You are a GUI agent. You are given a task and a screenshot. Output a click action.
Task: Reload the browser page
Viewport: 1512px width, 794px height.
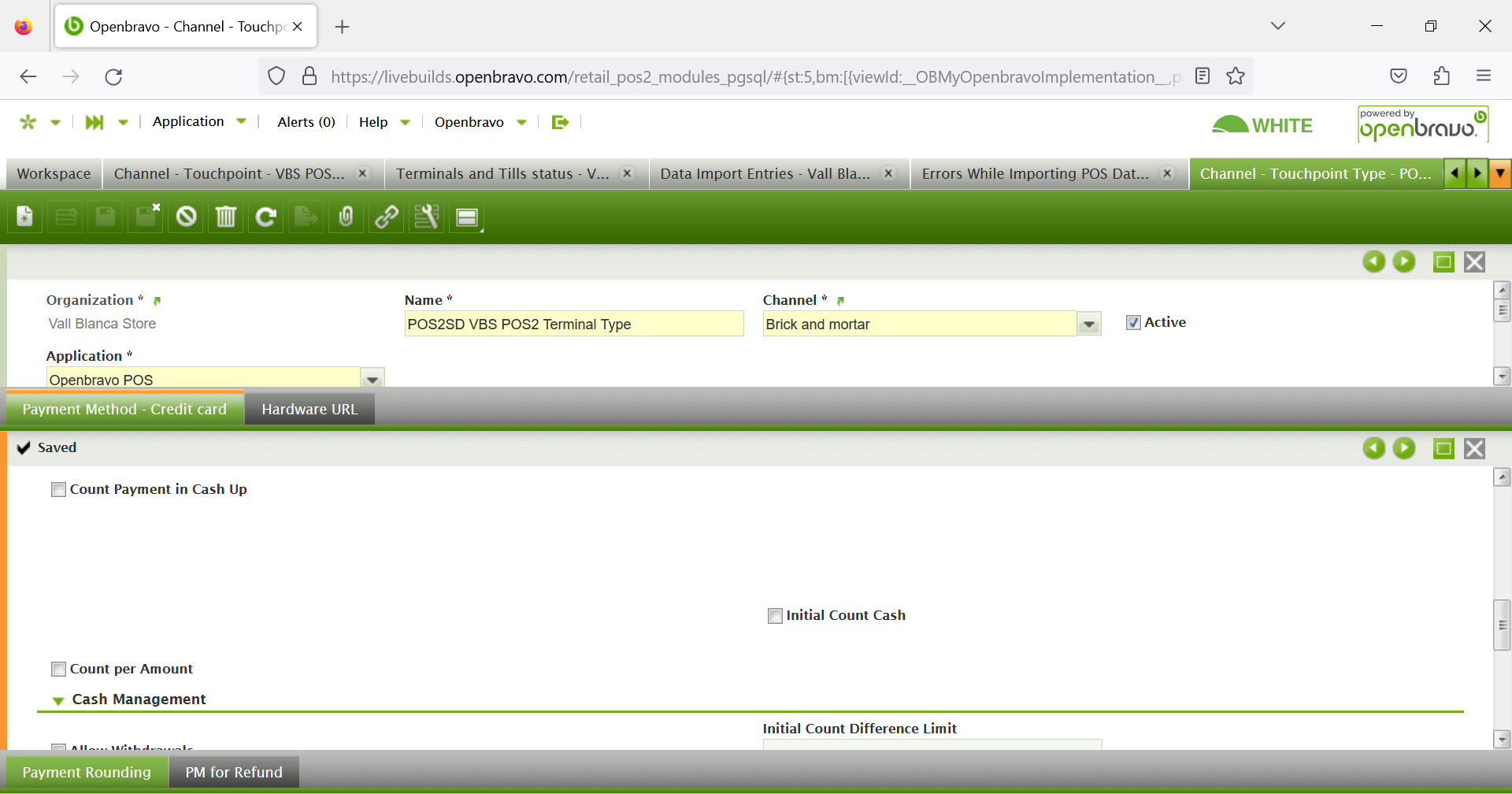click(113, 76)
